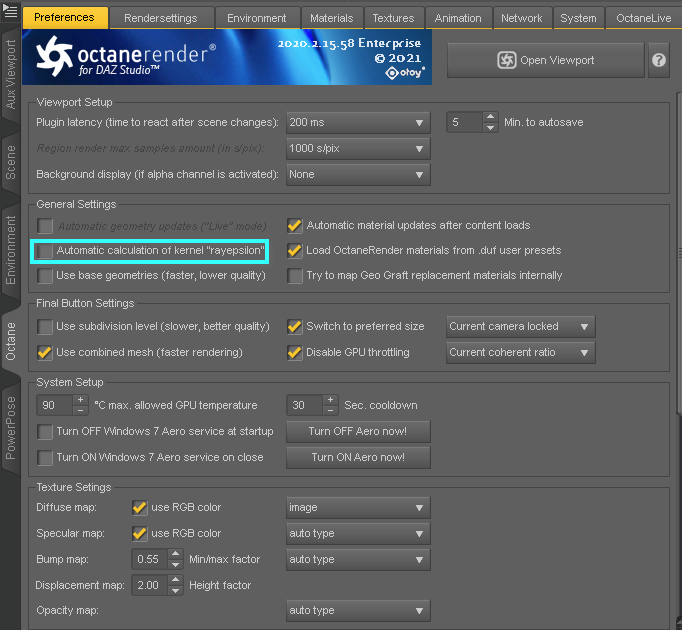
Task: Open the pane options menu icon
Action: coord(10,10)
